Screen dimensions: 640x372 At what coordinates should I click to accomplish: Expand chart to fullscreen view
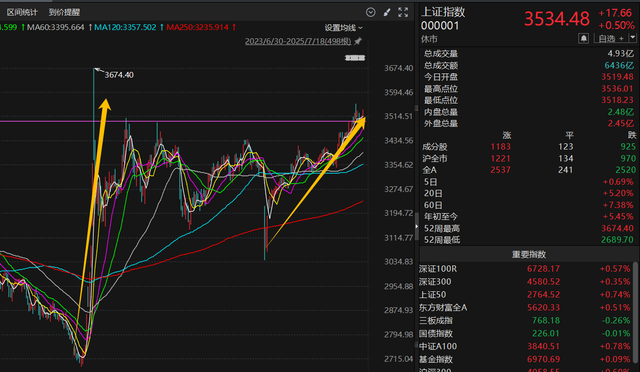coord(403,12)
